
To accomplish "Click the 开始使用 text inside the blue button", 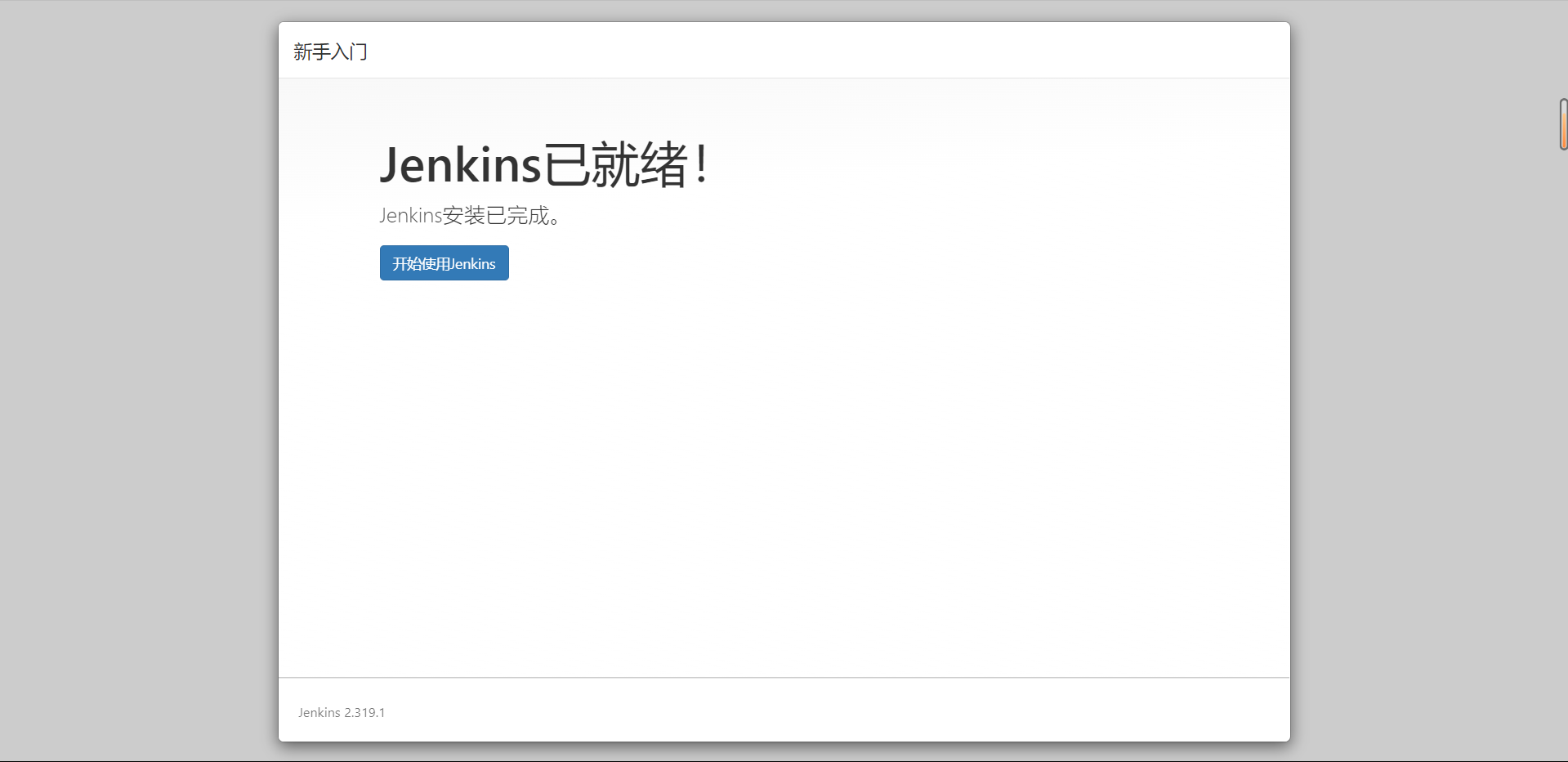I will (x=421, y=264).
